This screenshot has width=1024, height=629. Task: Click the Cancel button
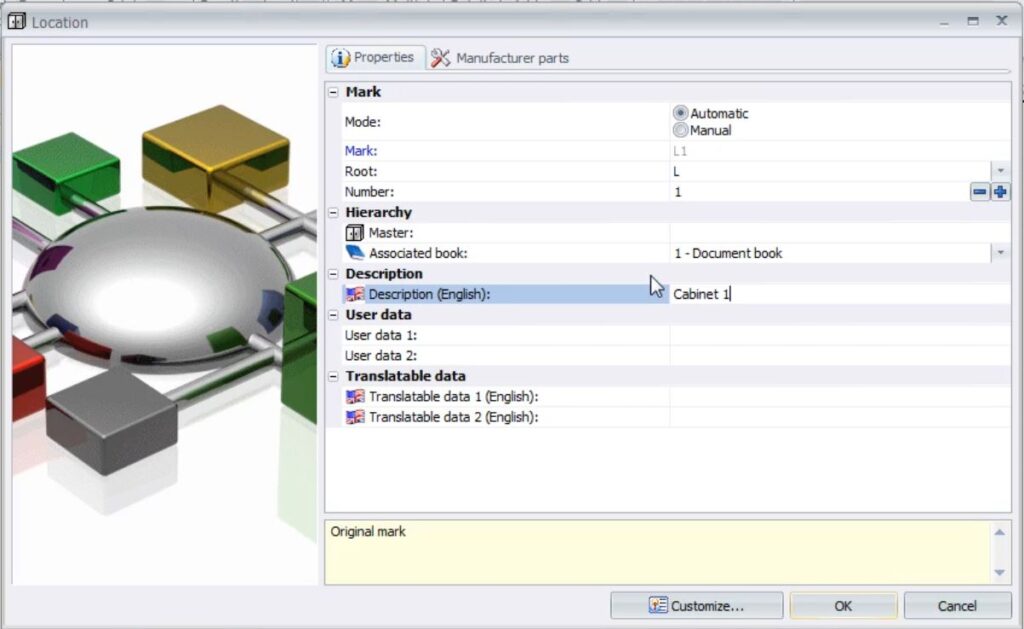pos(957,605)
